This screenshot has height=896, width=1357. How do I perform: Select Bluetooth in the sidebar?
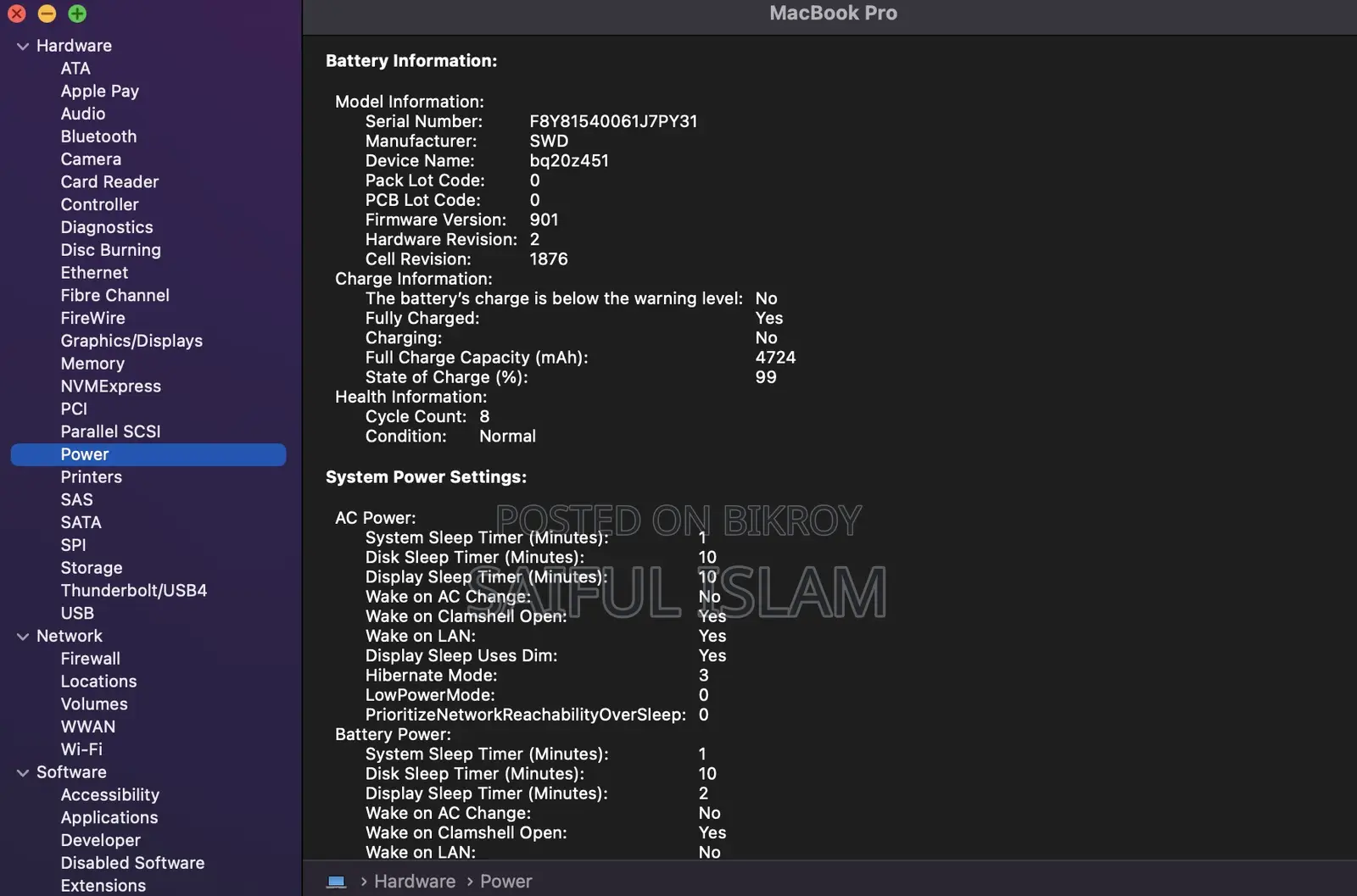tap(98, 136)
